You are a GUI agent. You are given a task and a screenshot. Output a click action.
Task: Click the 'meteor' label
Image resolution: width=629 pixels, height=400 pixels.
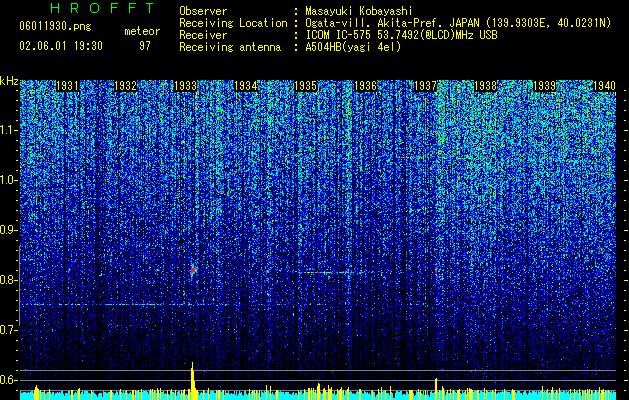[142, 31]
